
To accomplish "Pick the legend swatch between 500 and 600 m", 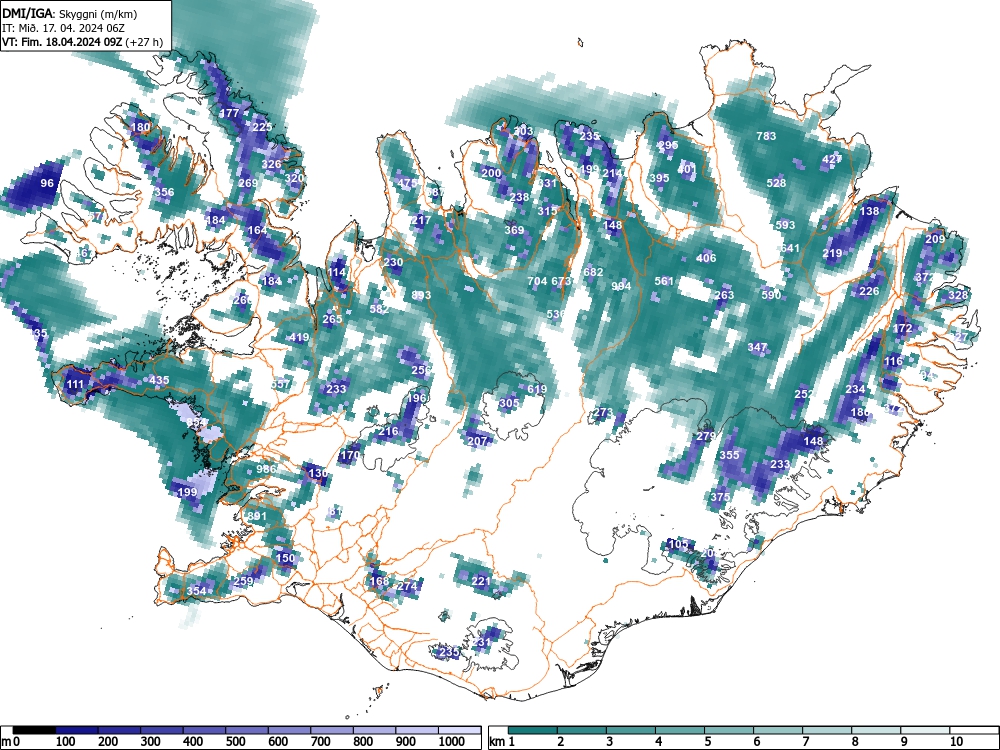I will [247, 730].
